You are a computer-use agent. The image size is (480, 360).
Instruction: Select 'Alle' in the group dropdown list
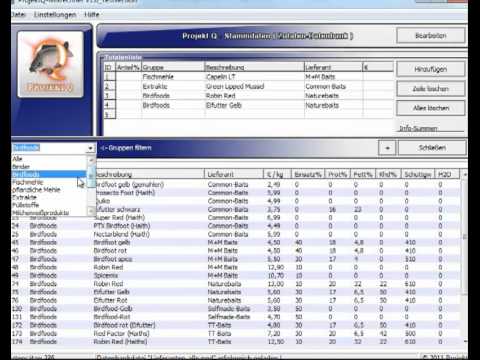(x=49, y=159)
